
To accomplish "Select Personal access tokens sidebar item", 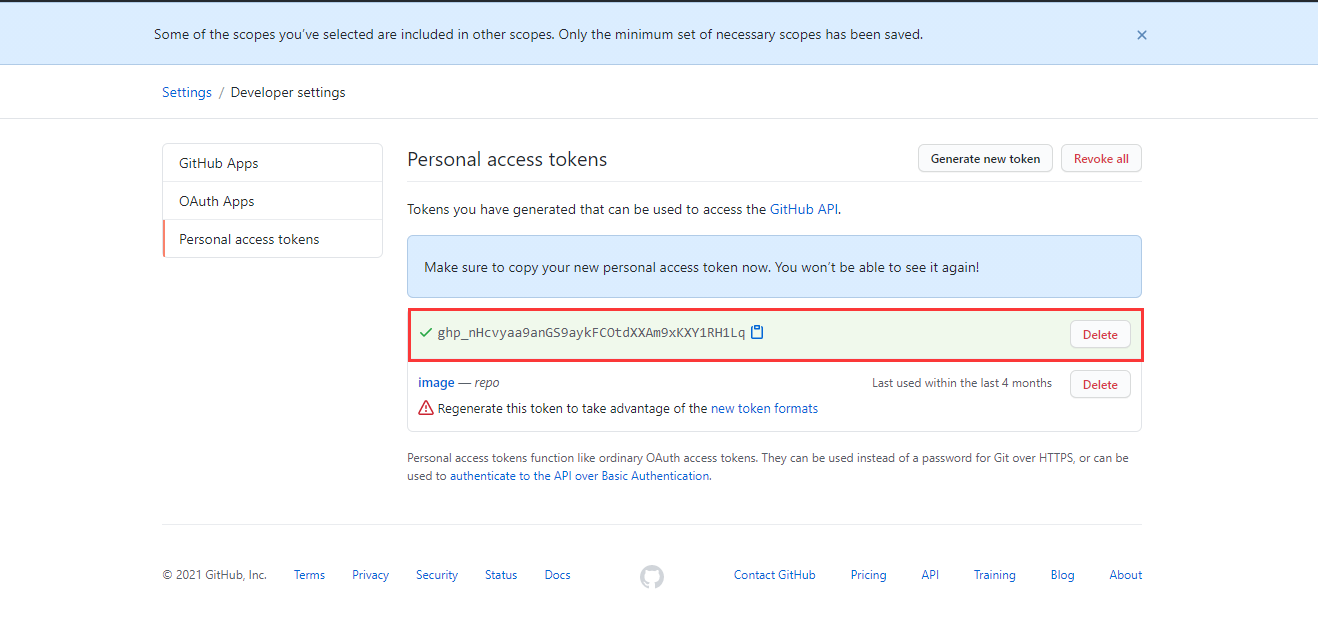I will pyautogui.click(x=272, y=239).
